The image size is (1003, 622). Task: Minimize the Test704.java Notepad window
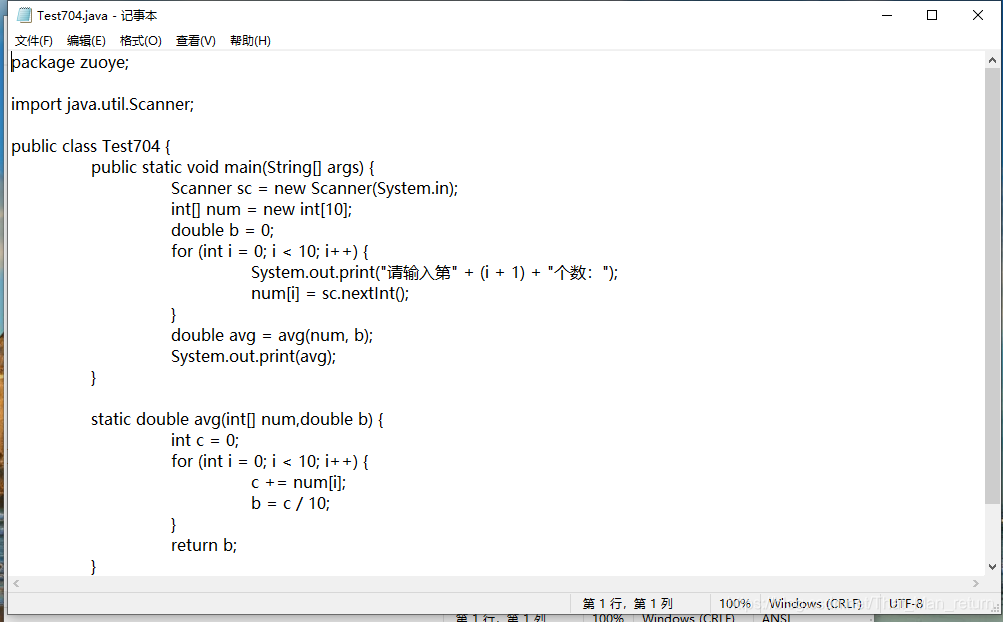887,15
